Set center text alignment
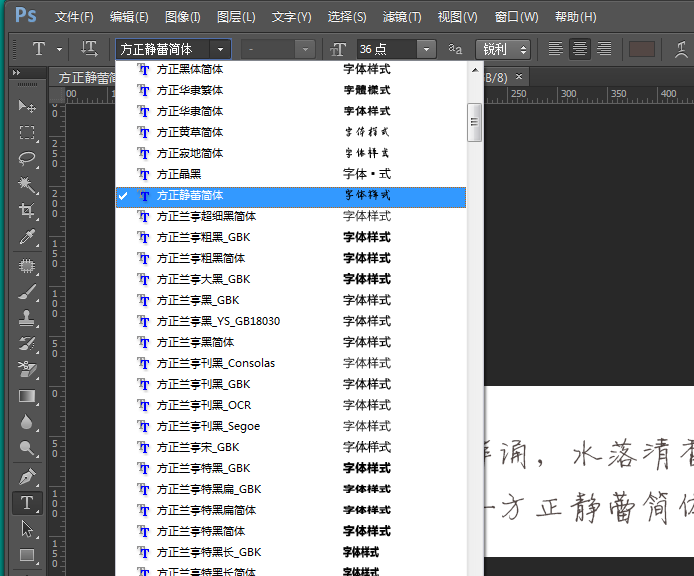694x576 pixels. (580, 49)
